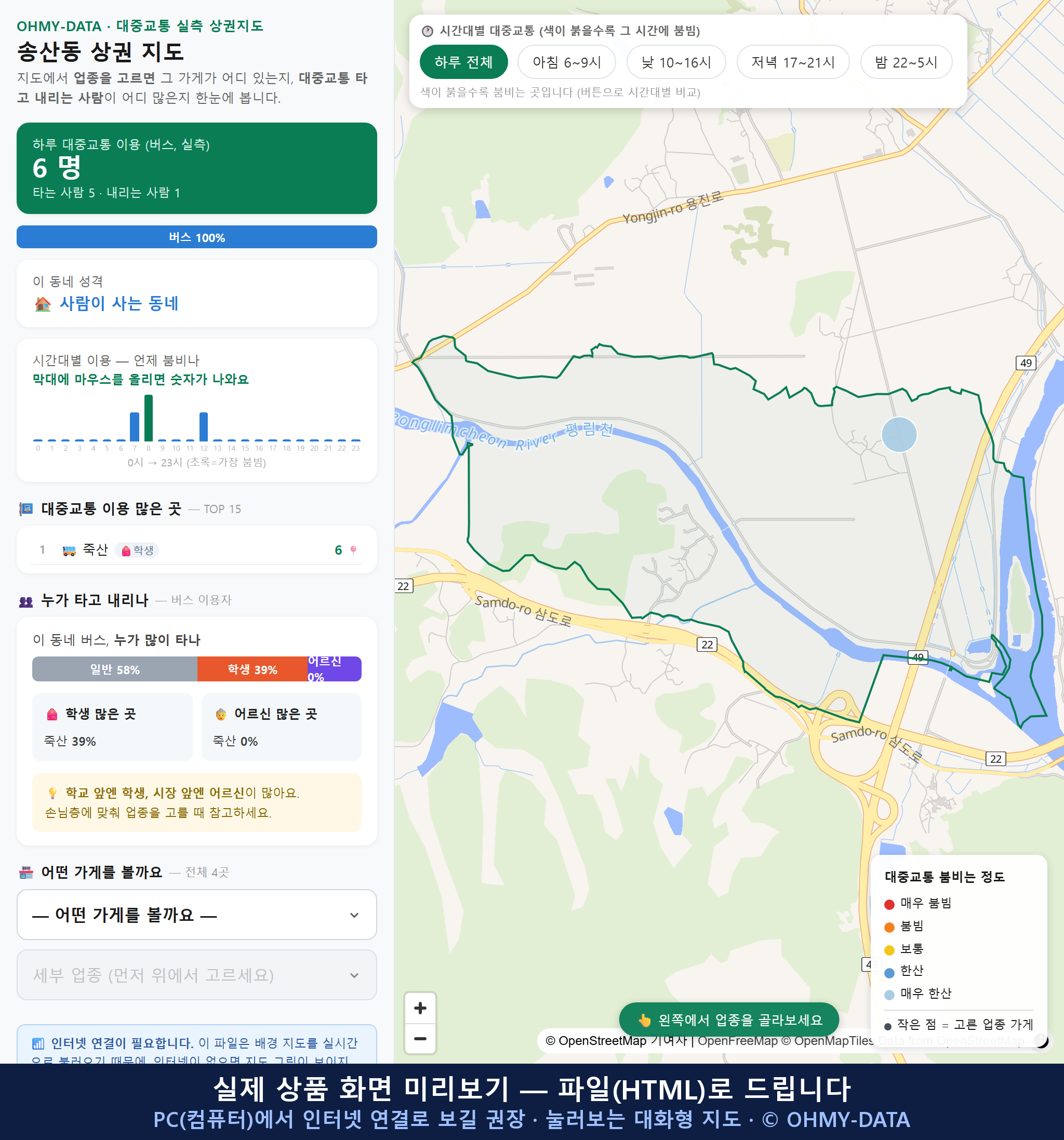Image resolution: width=1064 pixels, height=1140 pixels.
Task: Click the 학생 39% bar segment
Action: pos(252,669)
